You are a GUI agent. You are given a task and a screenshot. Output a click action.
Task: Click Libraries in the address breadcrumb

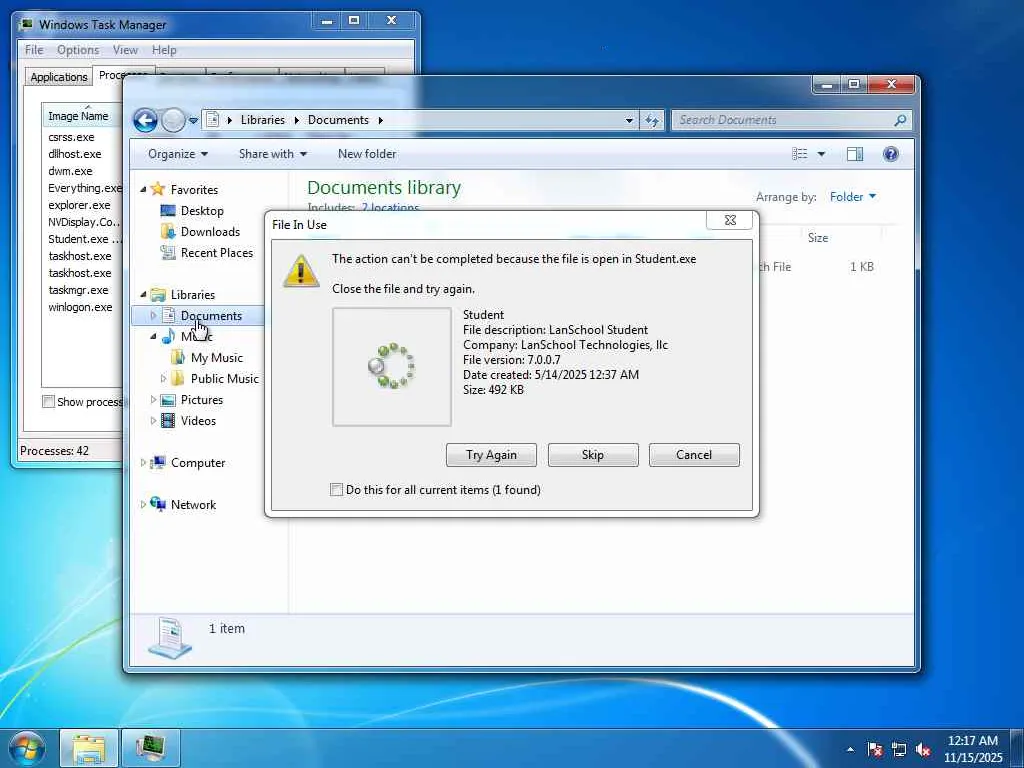click(263, 120)
